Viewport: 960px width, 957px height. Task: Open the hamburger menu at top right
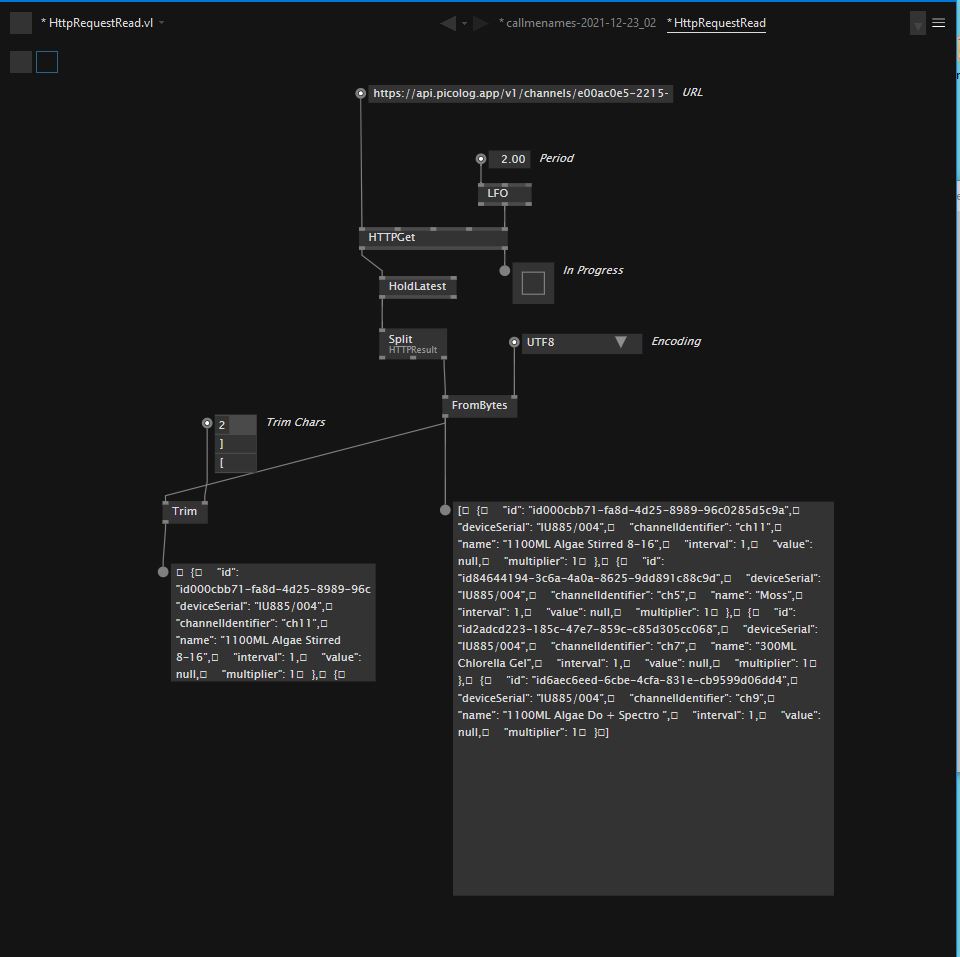coord(938,23)
